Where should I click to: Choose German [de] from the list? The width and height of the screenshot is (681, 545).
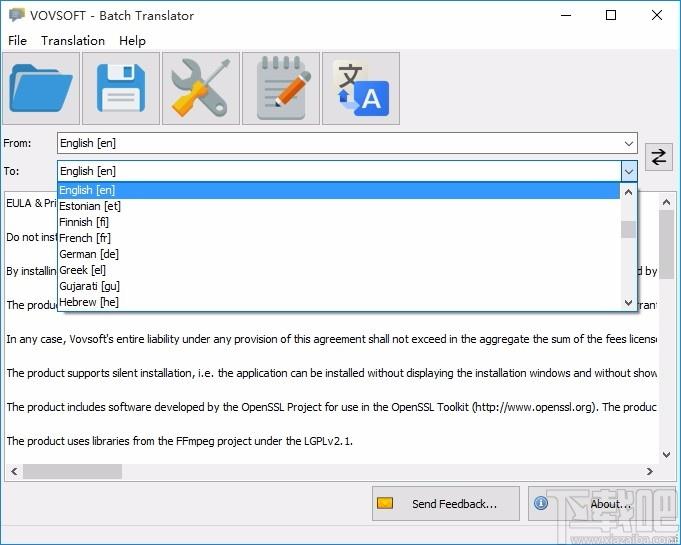click(339, 254)
